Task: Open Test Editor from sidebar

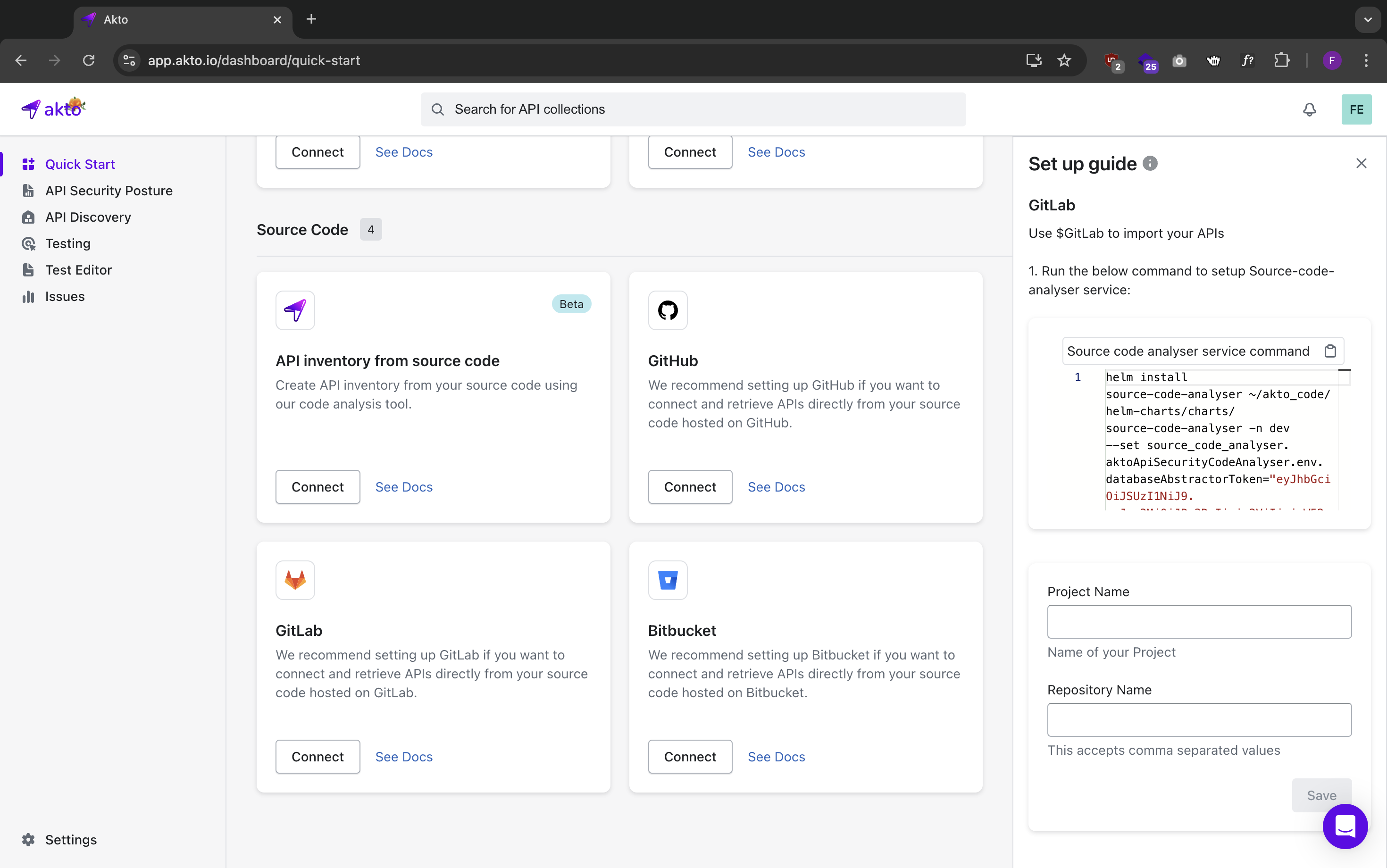Action: point(78,270)
